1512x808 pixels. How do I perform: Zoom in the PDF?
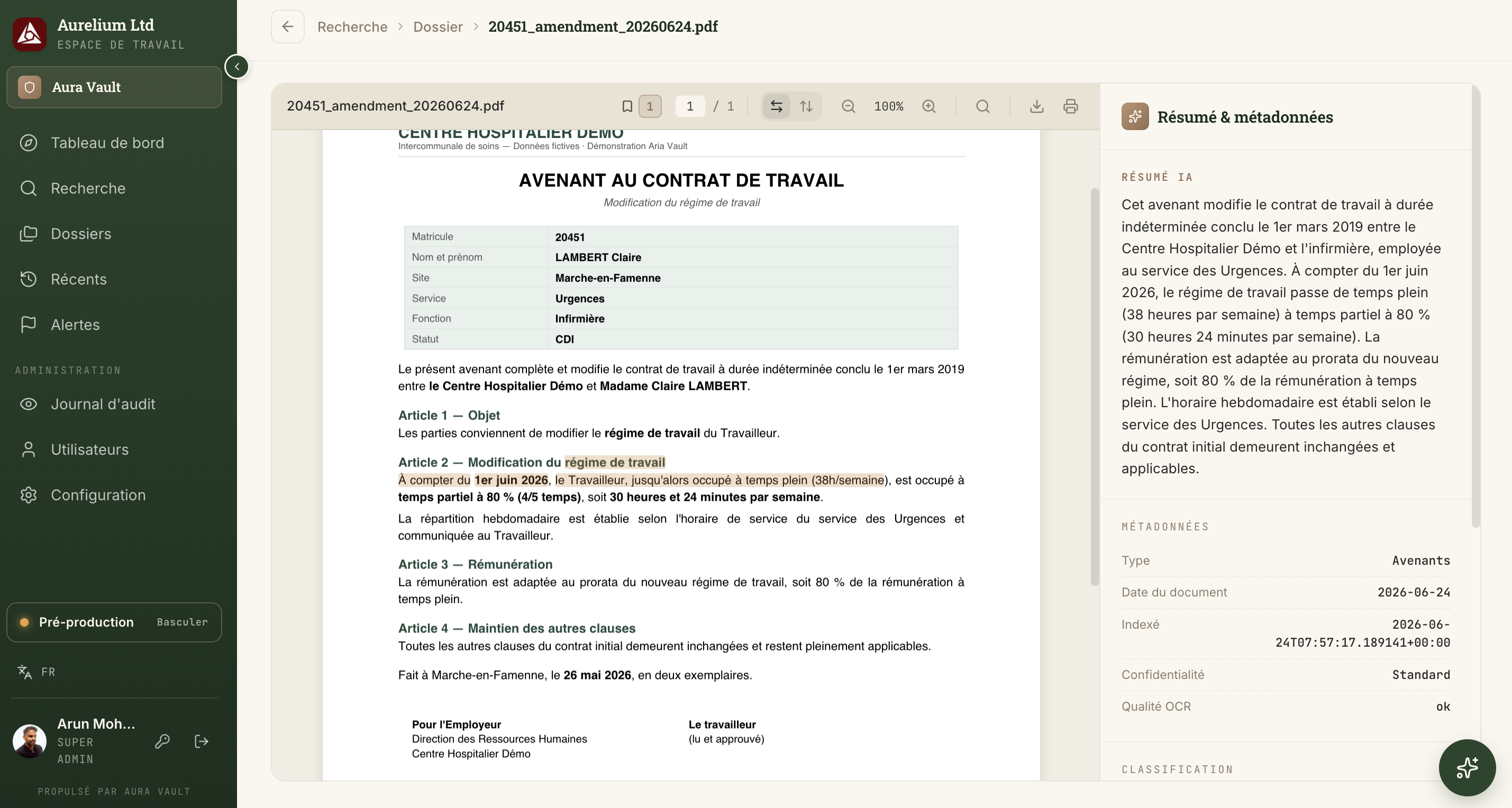[928, 106]
